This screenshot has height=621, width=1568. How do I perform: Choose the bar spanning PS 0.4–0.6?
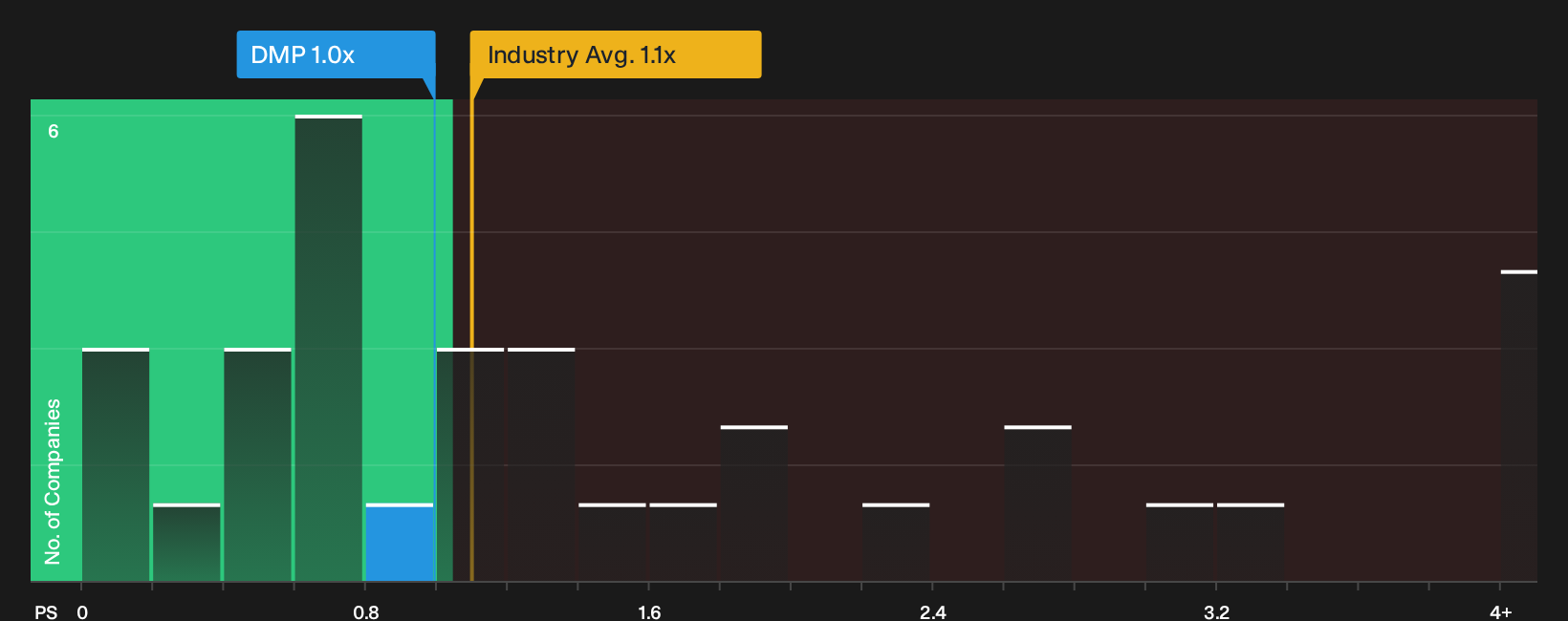pyautogui.click(x=258, y=464)
